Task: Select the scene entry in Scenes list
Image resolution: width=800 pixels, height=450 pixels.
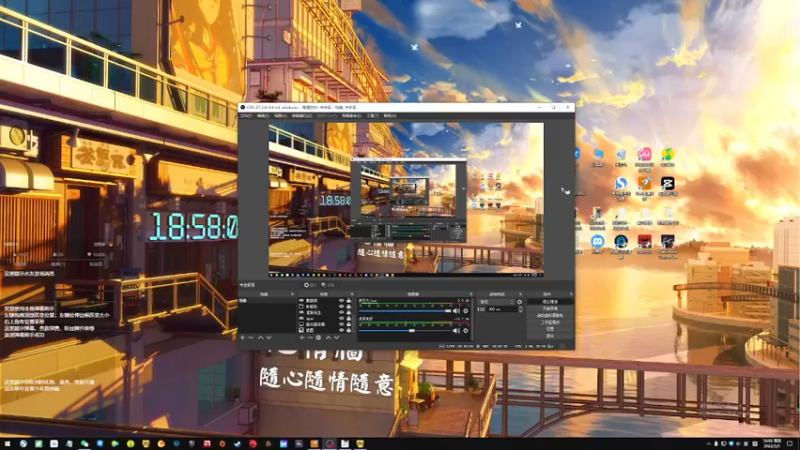Action: (267, 301)
